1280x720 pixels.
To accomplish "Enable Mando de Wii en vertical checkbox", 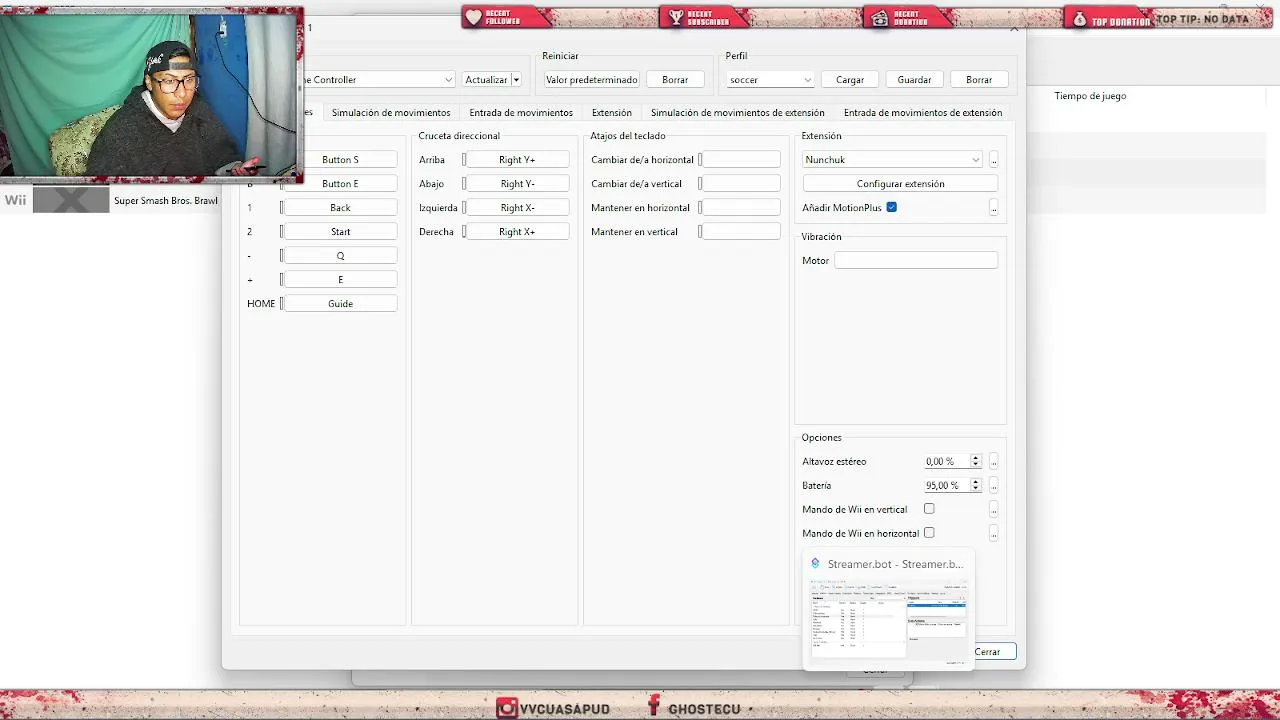I will point(929,509).
